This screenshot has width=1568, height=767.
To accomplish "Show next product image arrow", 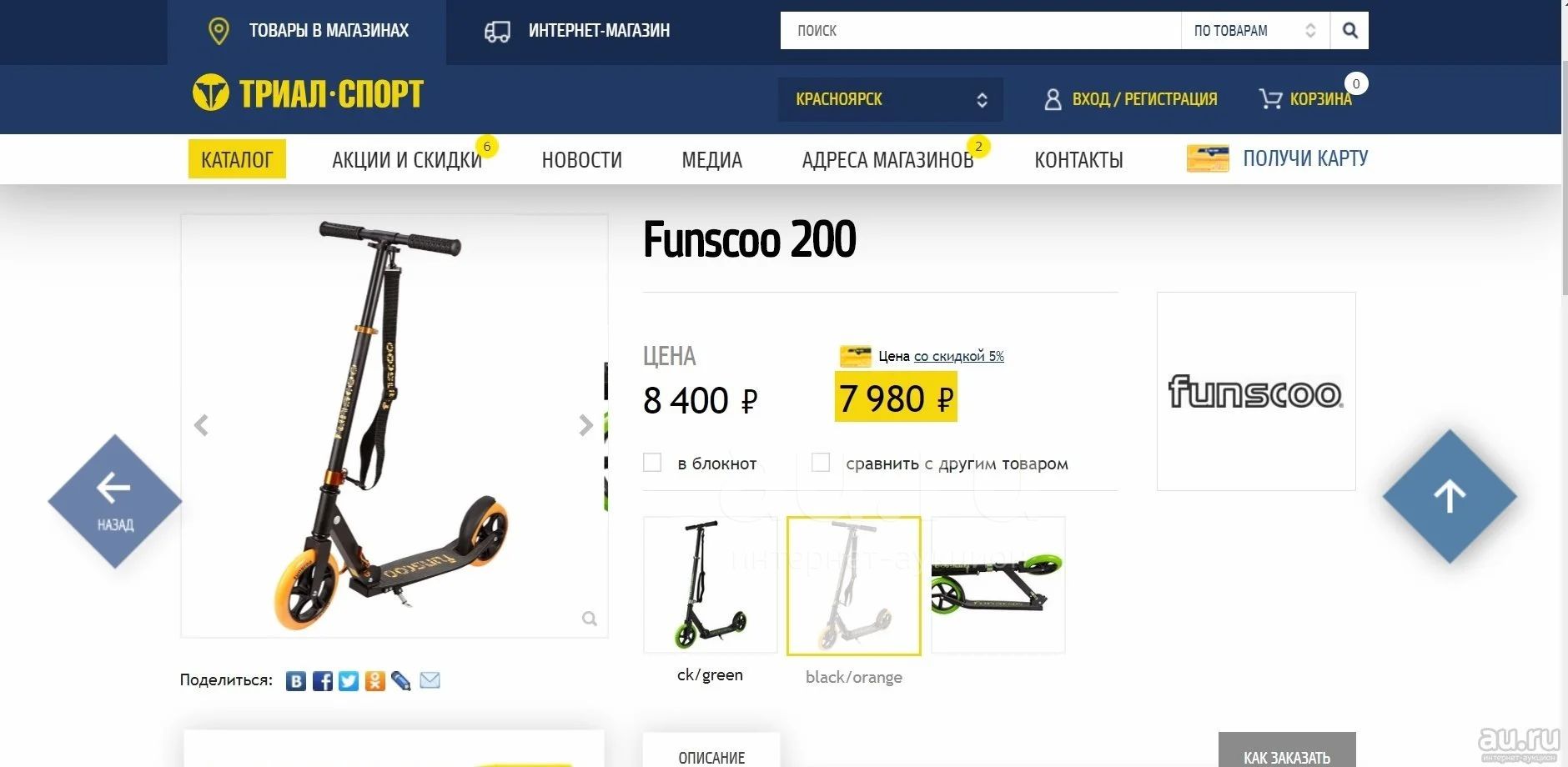I will [586, 425].
